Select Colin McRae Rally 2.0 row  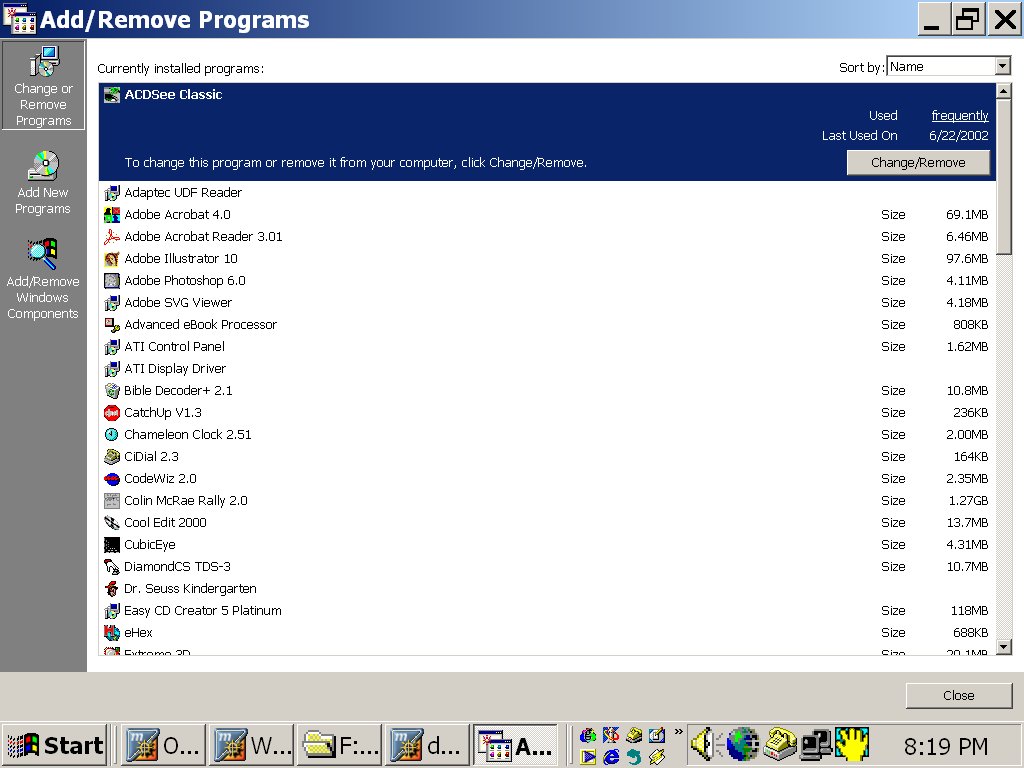click(547, 501)
